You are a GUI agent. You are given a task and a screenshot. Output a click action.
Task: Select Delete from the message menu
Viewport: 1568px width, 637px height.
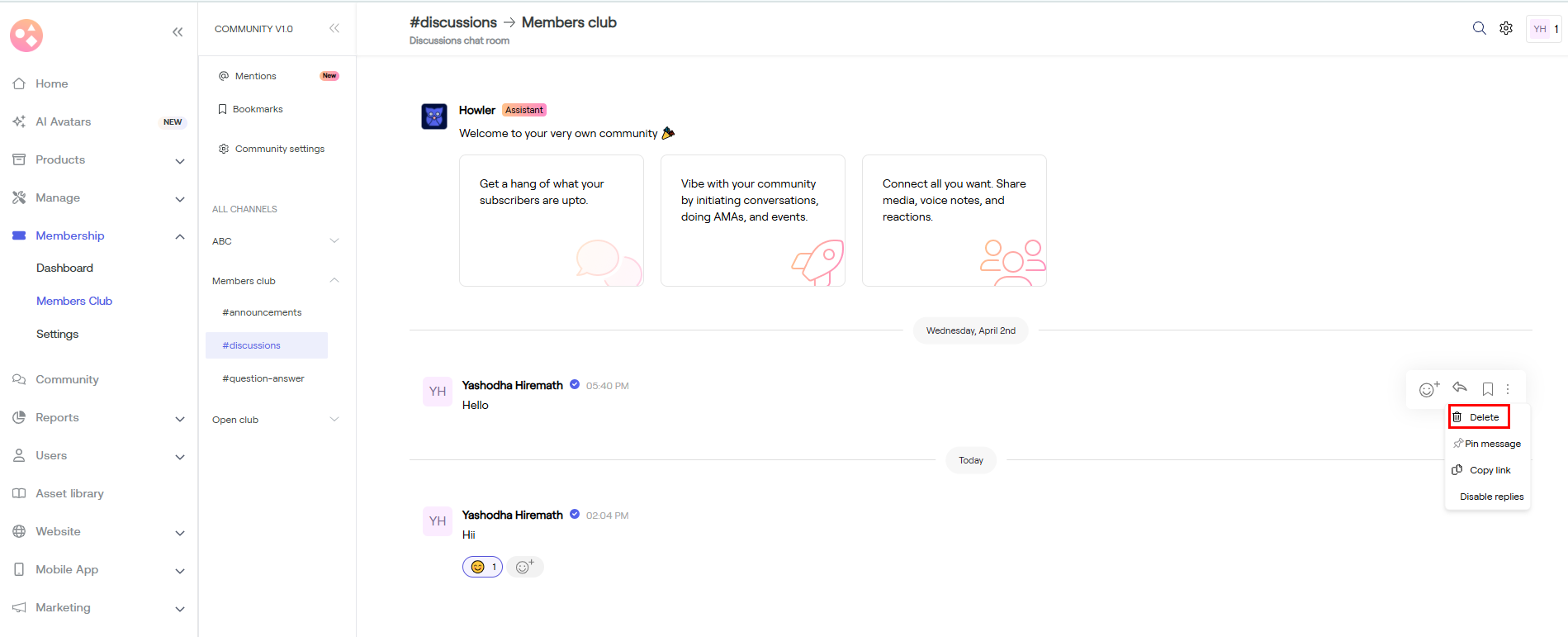point(1479,417)
